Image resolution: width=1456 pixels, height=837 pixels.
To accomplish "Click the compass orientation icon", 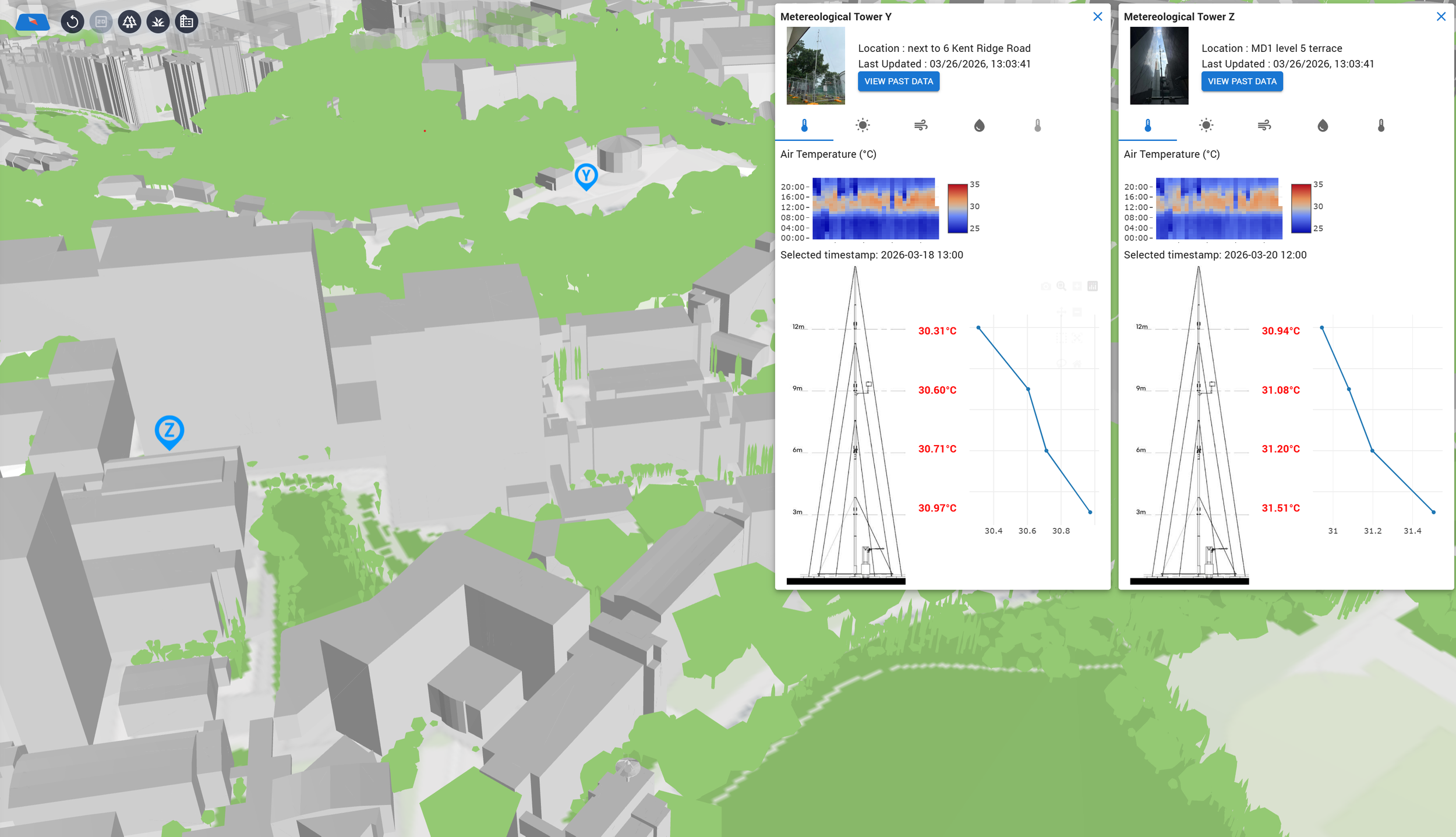I will click(33, 22).
